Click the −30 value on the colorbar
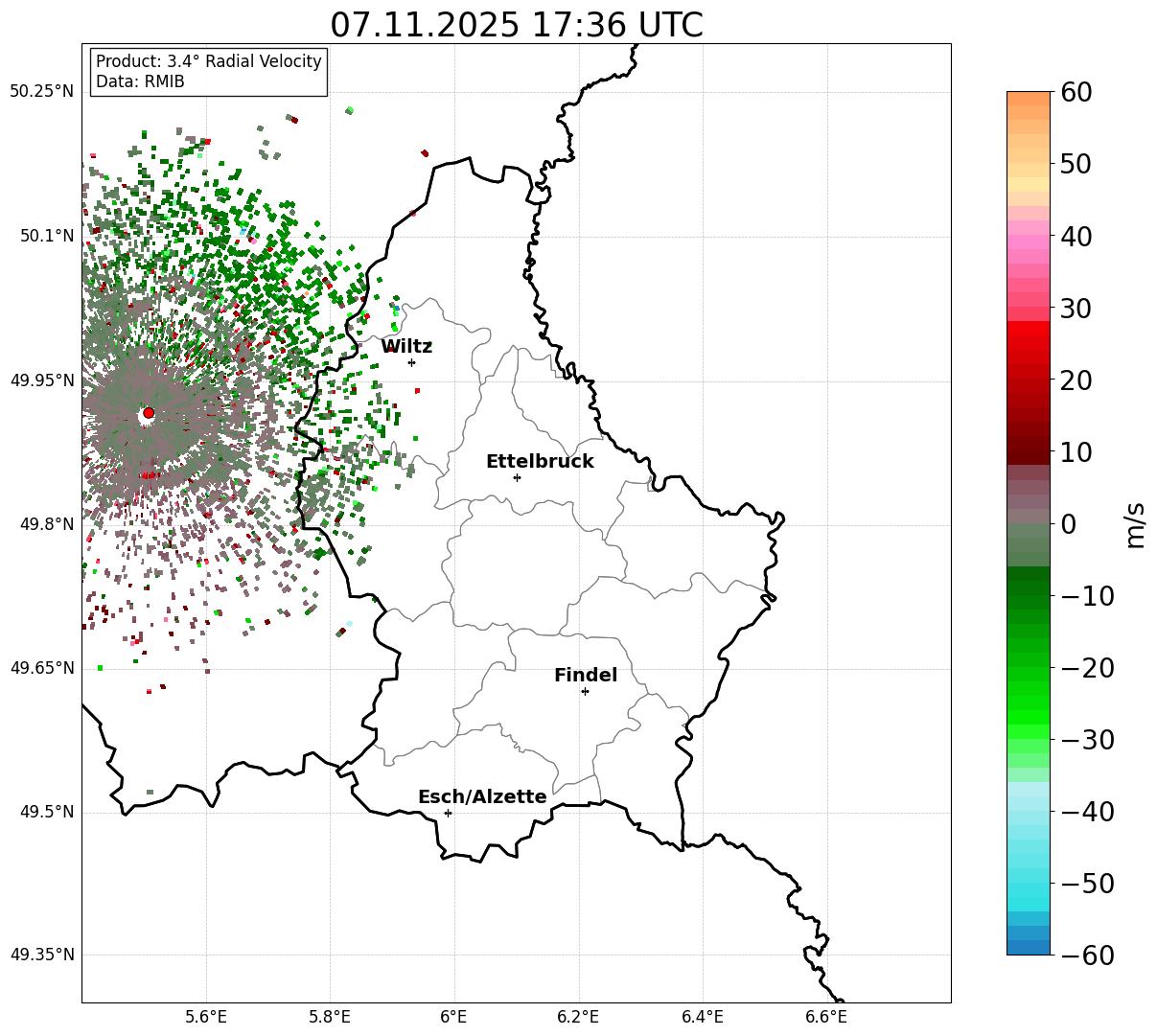The image size is (1157, 1036). point(1087,740)
